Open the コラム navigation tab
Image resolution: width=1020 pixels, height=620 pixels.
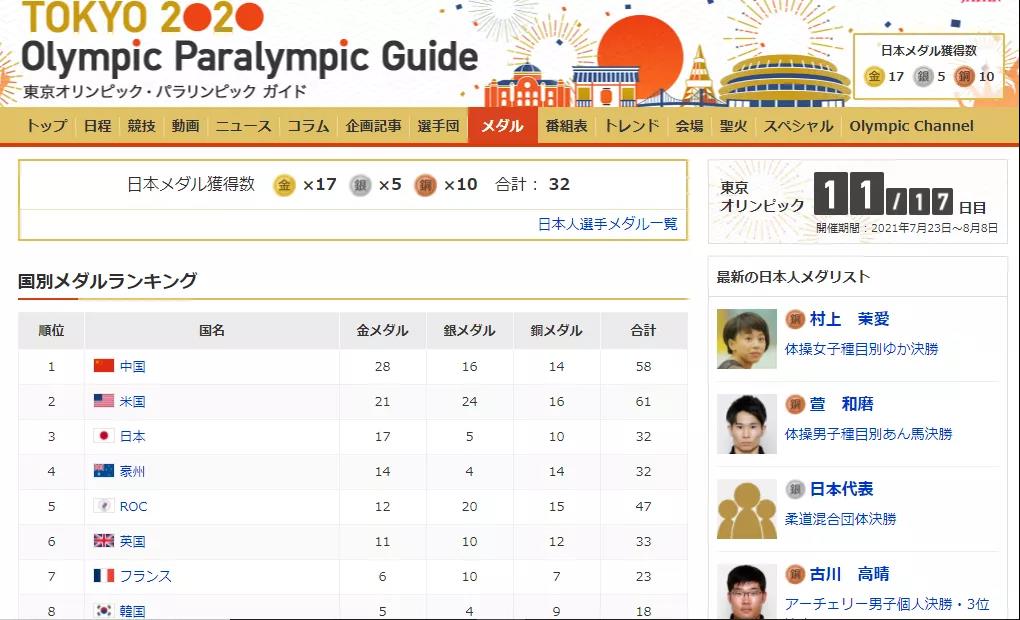tap(308, 126)
